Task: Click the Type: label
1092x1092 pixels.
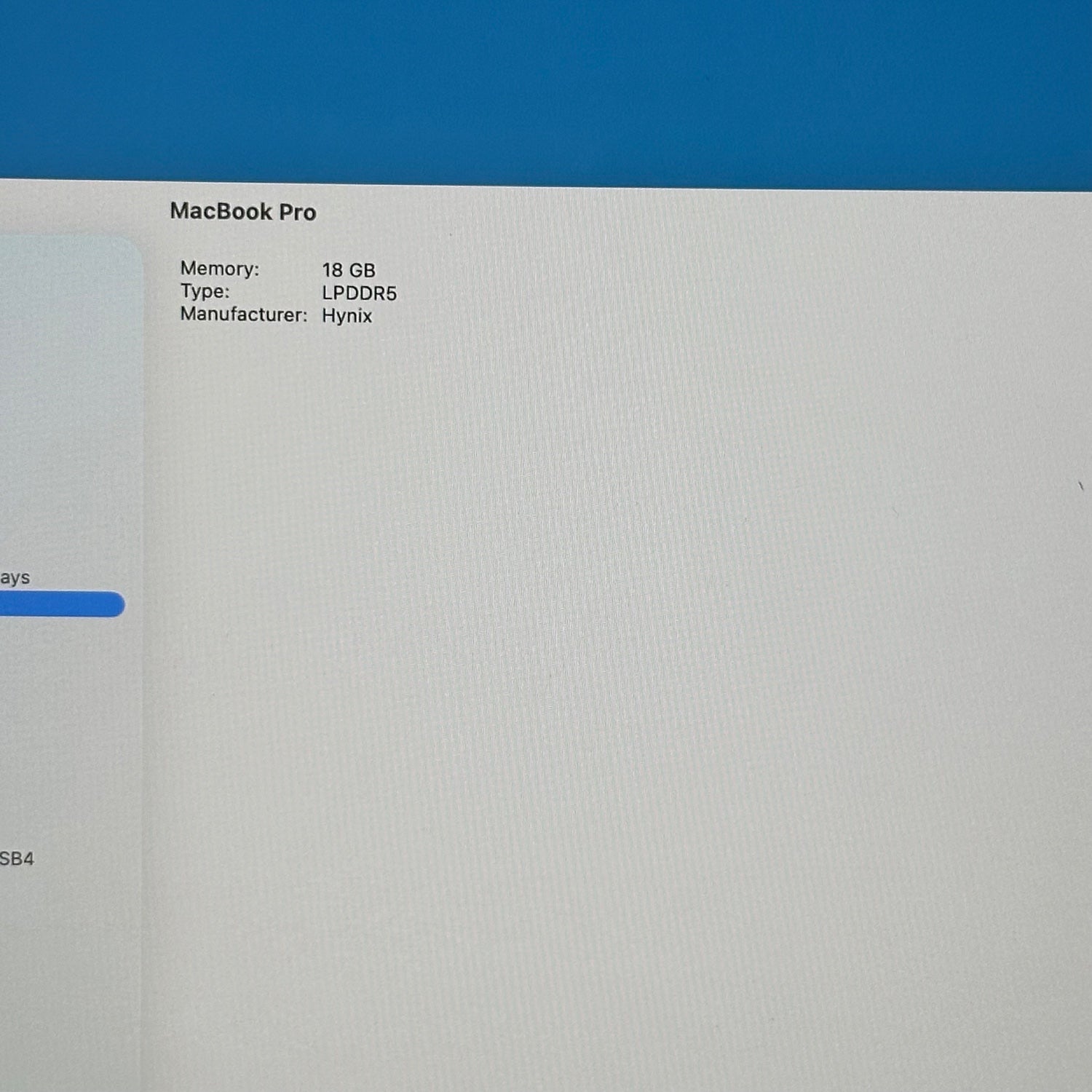Action: coord(205,291)
